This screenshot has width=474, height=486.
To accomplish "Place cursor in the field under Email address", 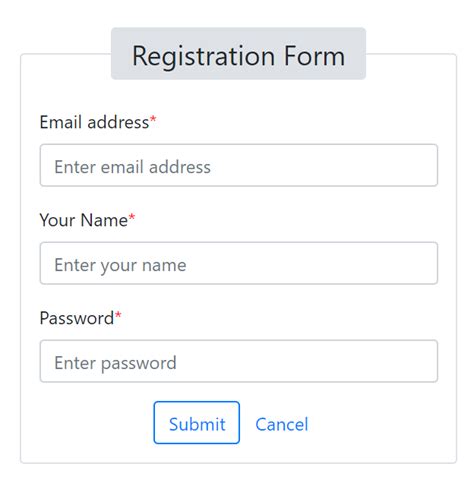I will coord(239,165).
